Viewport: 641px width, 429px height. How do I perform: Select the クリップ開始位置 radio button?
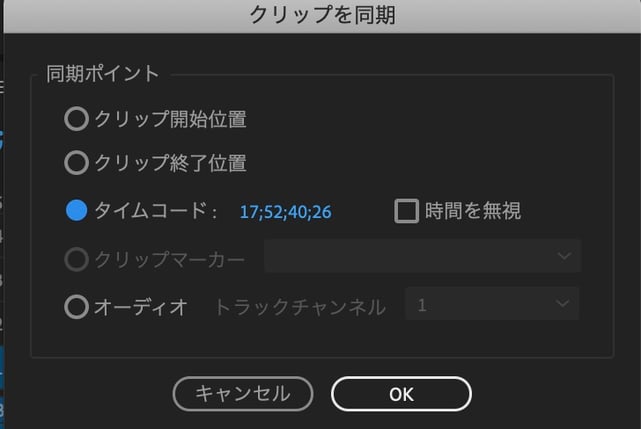click(76, 119)
